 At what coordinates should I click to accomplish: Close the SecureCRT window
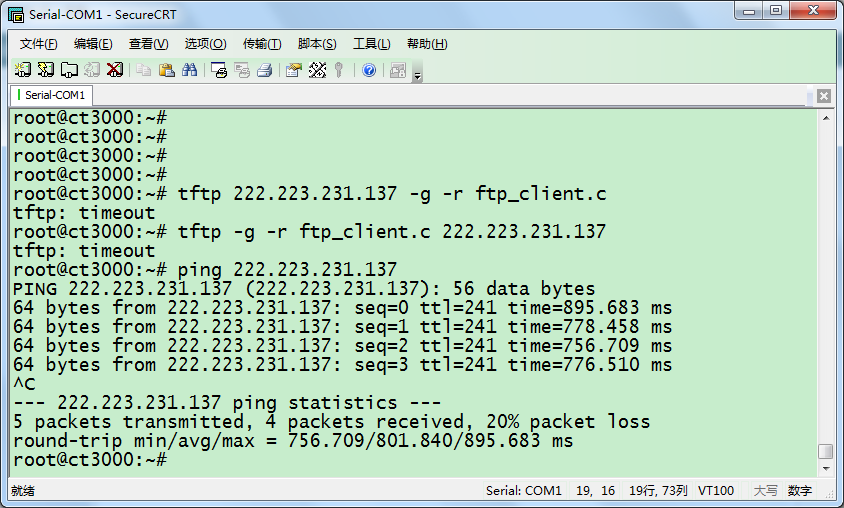(x=813, y=11)
